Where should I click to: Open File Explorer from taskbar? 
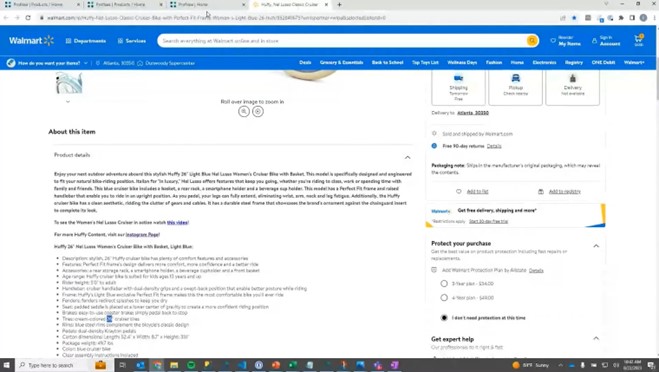(174, 365)
